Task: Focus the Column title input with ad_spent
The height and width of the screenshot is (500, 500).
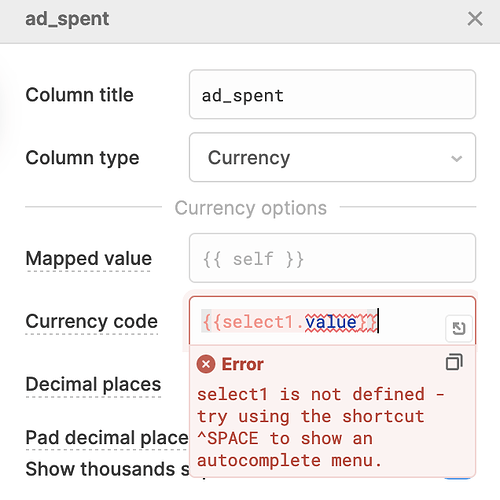Action: tap(332, 94)
